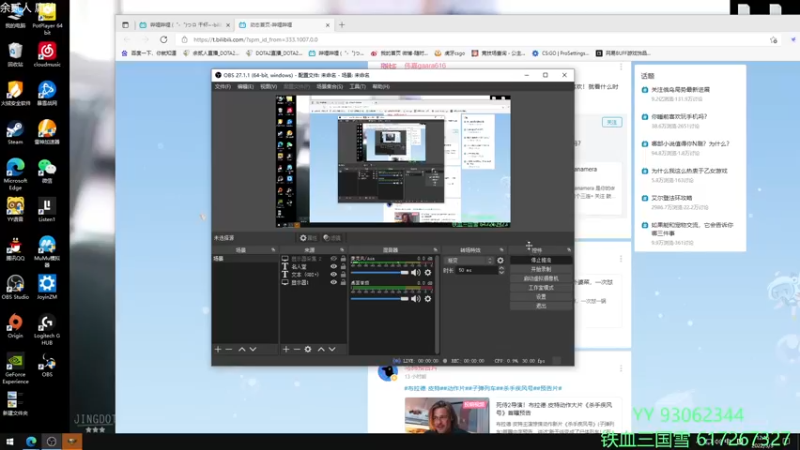
Task: Move the source up in the list
Action: pos(321,349)
